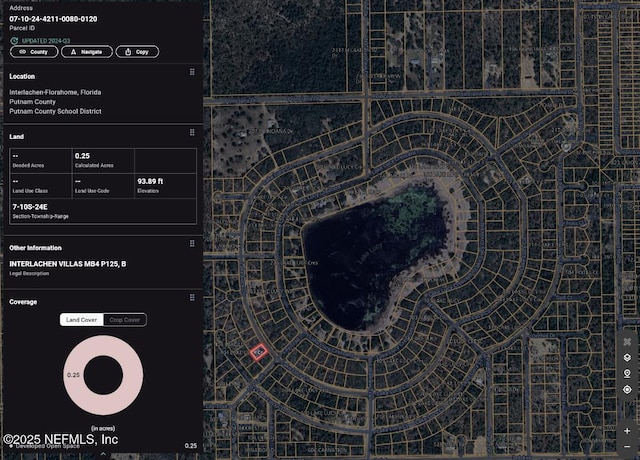Expand the panel with bottom chevron
The height and width of the screenshot is (460, 640).
103,454
